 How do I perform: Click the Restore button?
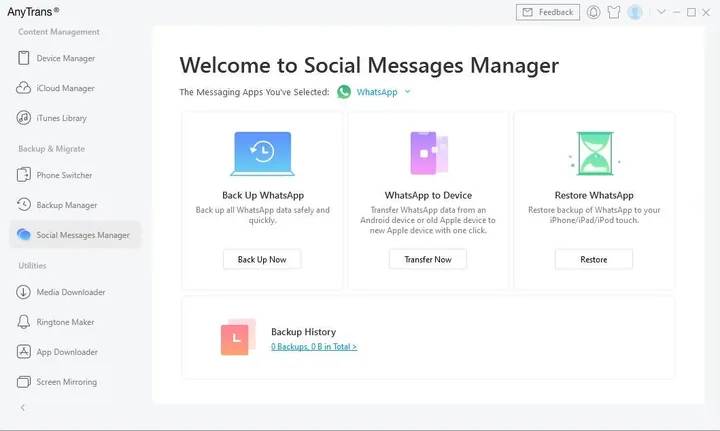594,259
